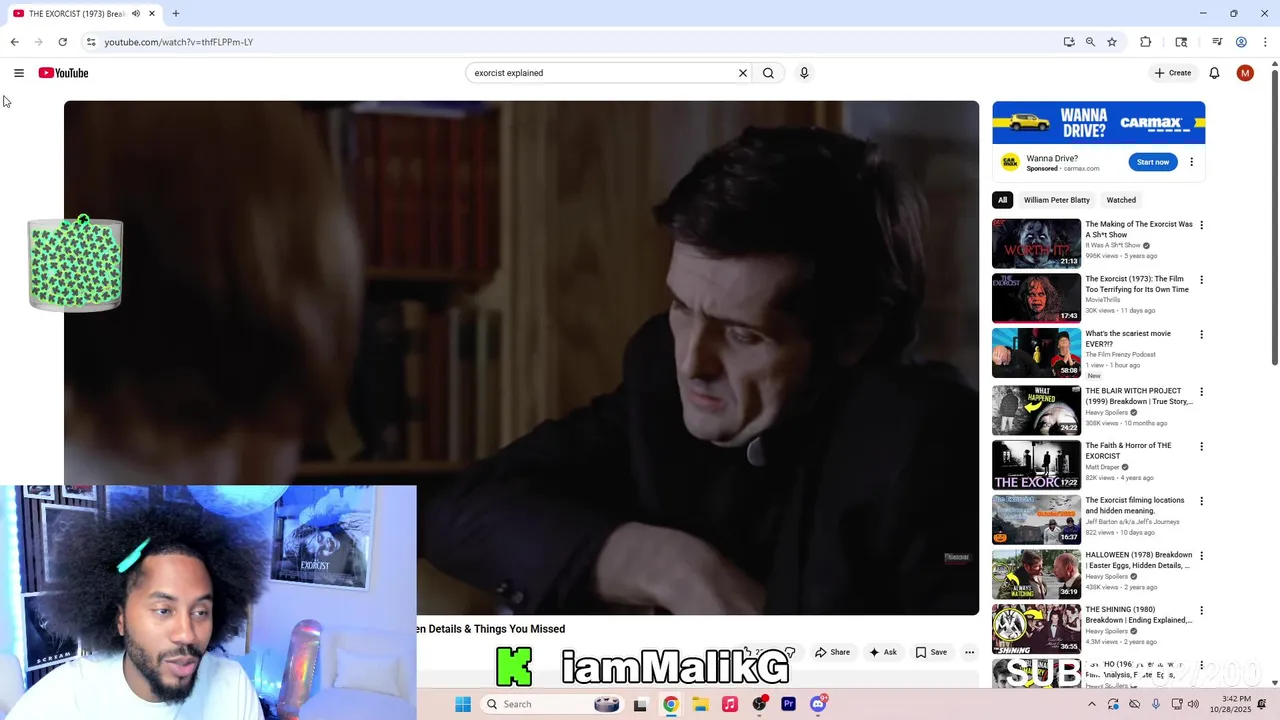Open options for Faith & Horror video
Viewport: 1280px width, 720px height.
click(x=1201, y=447)
